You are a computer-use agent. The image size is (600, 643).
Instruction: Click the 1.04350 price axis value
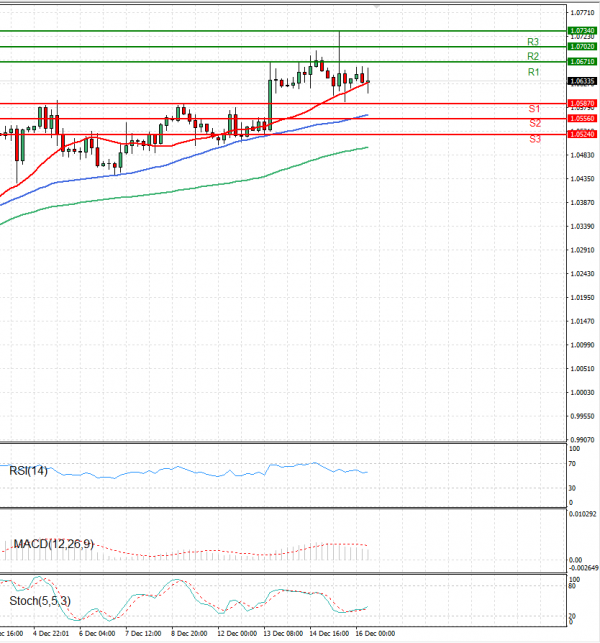[x=582, y=179]
